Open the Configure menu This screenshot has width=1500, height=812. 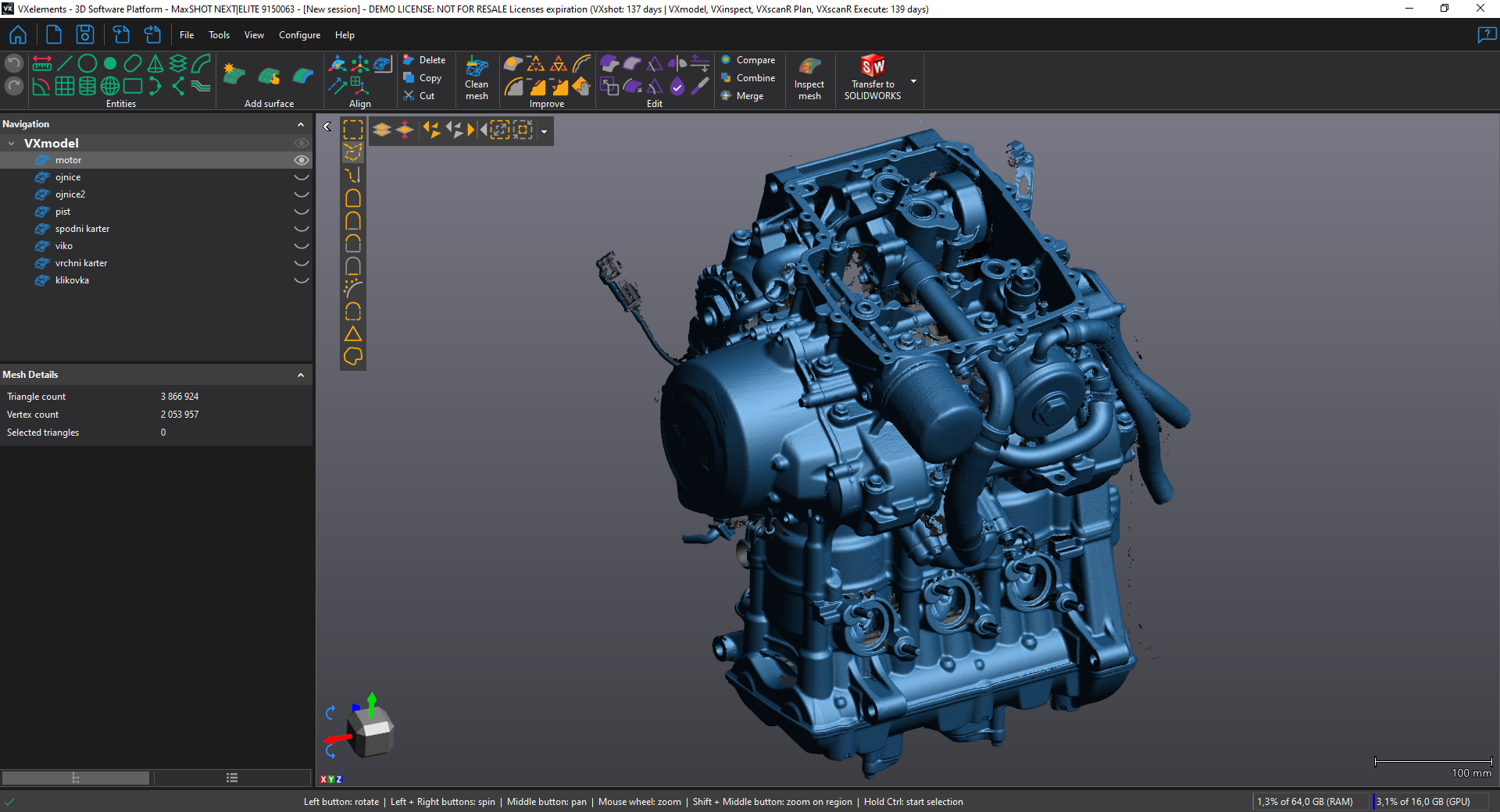tap(299, 35)
